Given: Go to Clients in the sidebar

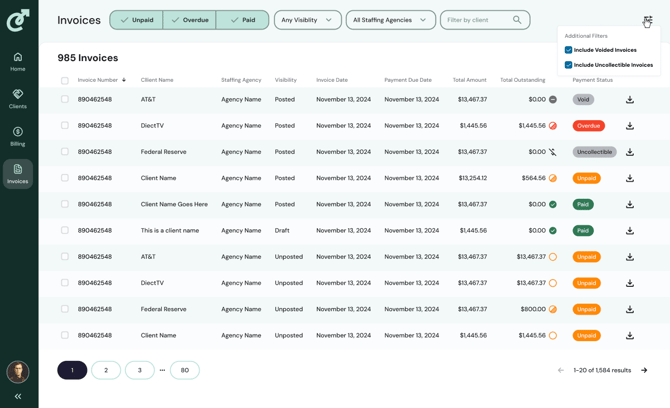Looking at the screenshot, I should click(x=18, y=98).
